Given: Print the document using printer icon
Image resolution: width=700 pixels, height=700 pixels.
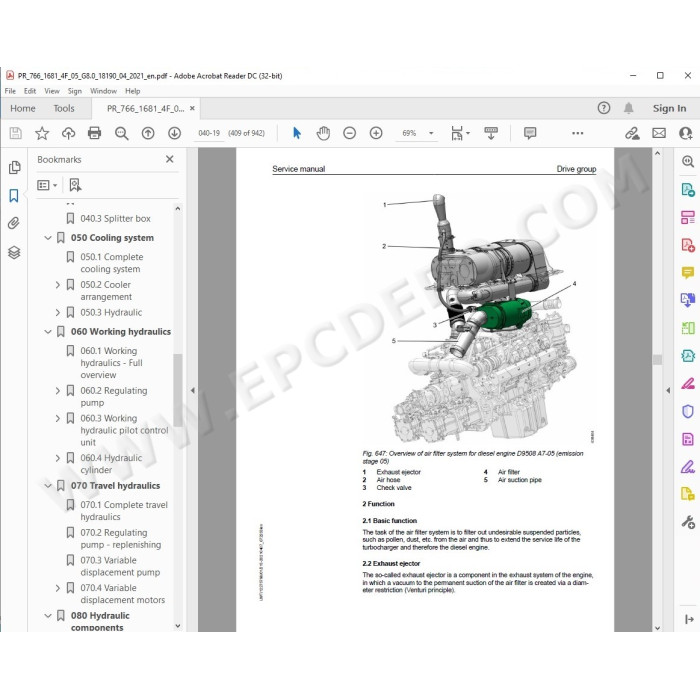Looking at the screenshot, I should coord(95,133).
